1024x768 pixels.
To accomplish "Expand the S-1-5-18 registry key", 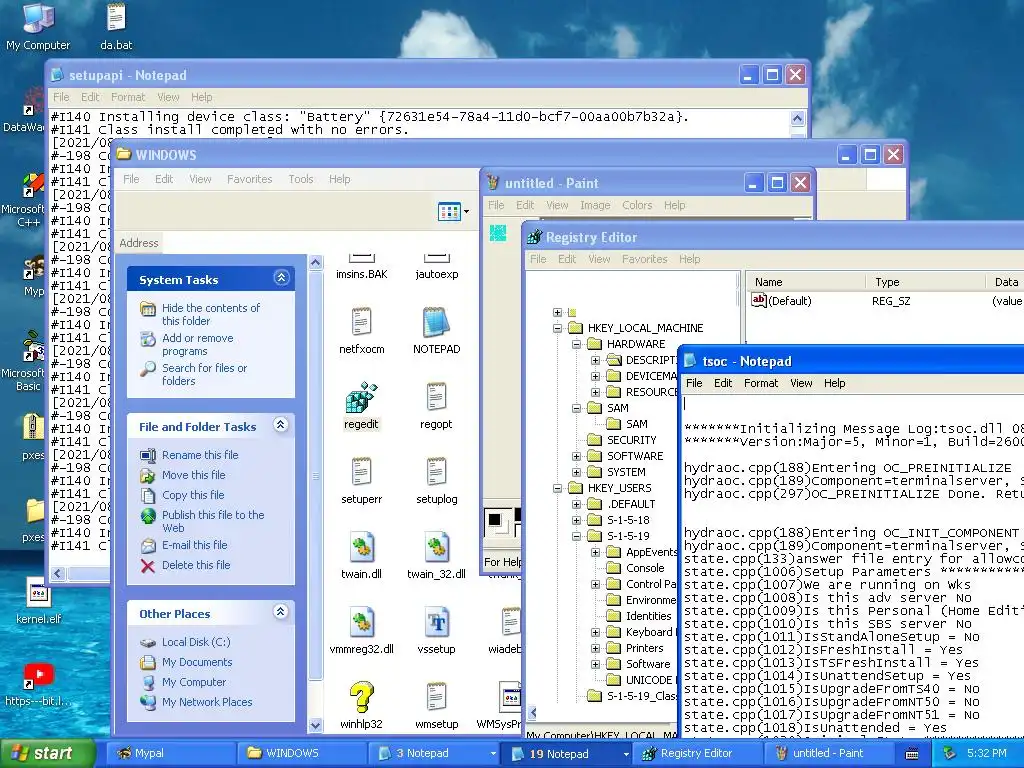I will tap(576, 520).
